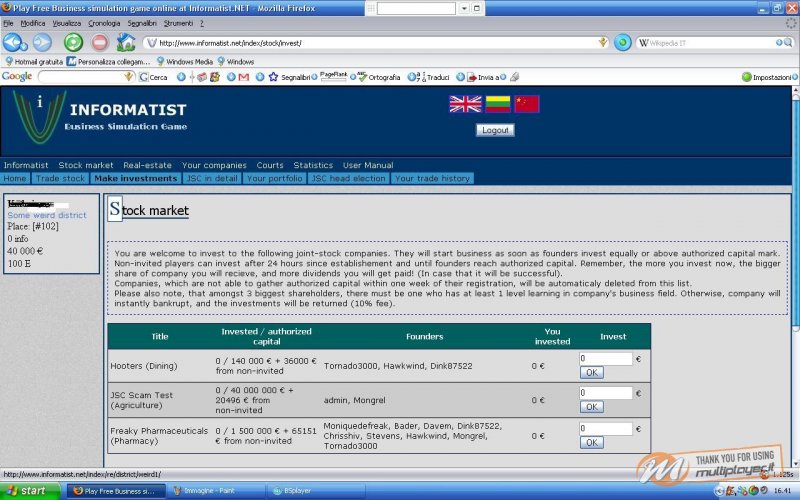
Task: Switch to the Your portfolio tab
Action: coord(274,179)
